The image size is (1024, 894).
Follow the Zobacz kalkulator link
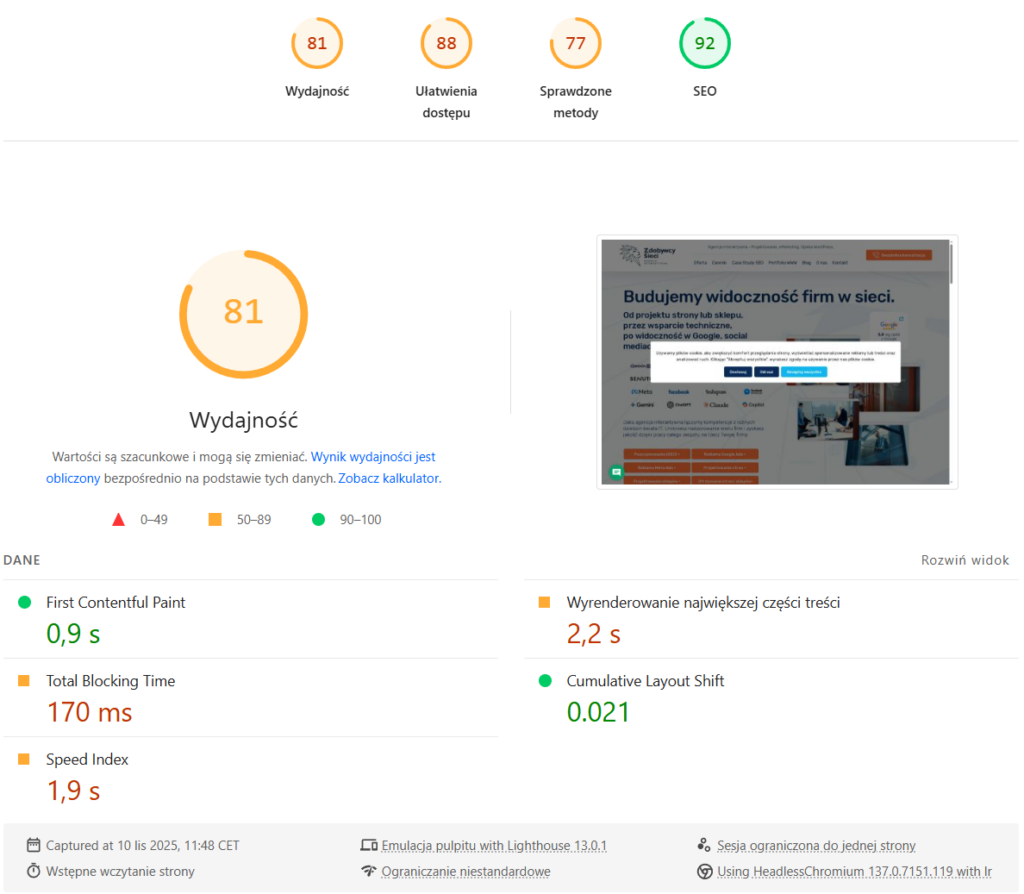click(x=388, y=478)
